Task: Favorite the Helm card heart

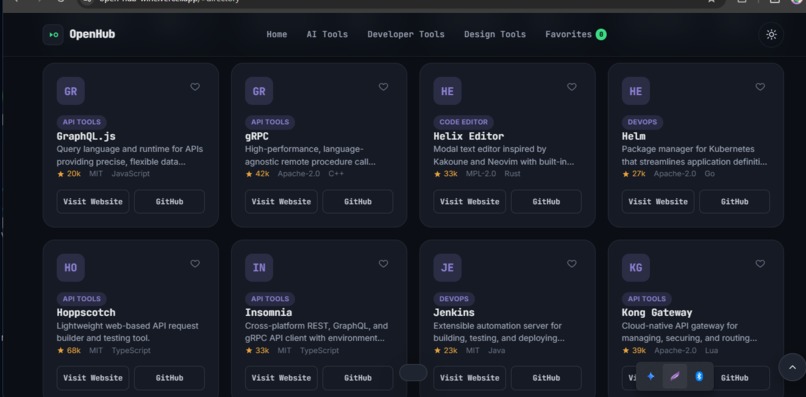Action: coord(760,87)
